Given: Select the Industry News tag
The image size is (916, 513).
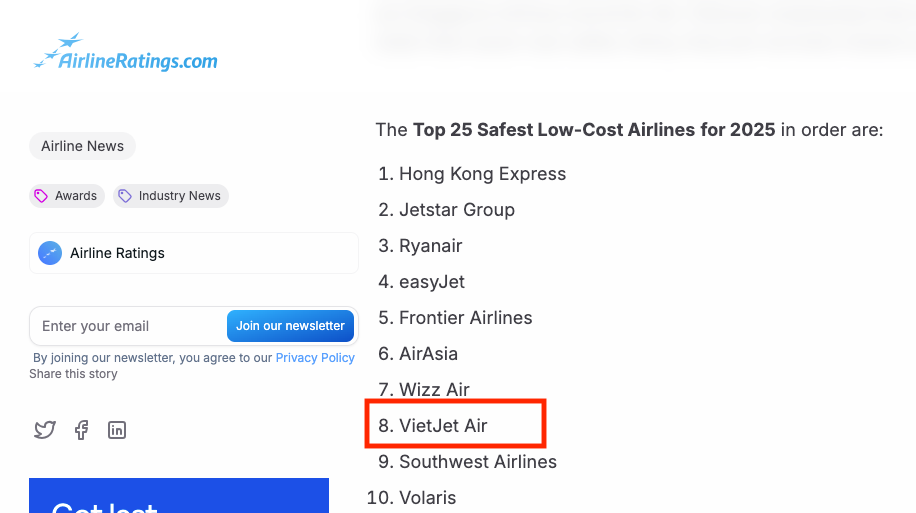Looking at the screenshot, I should pos(171,196).
